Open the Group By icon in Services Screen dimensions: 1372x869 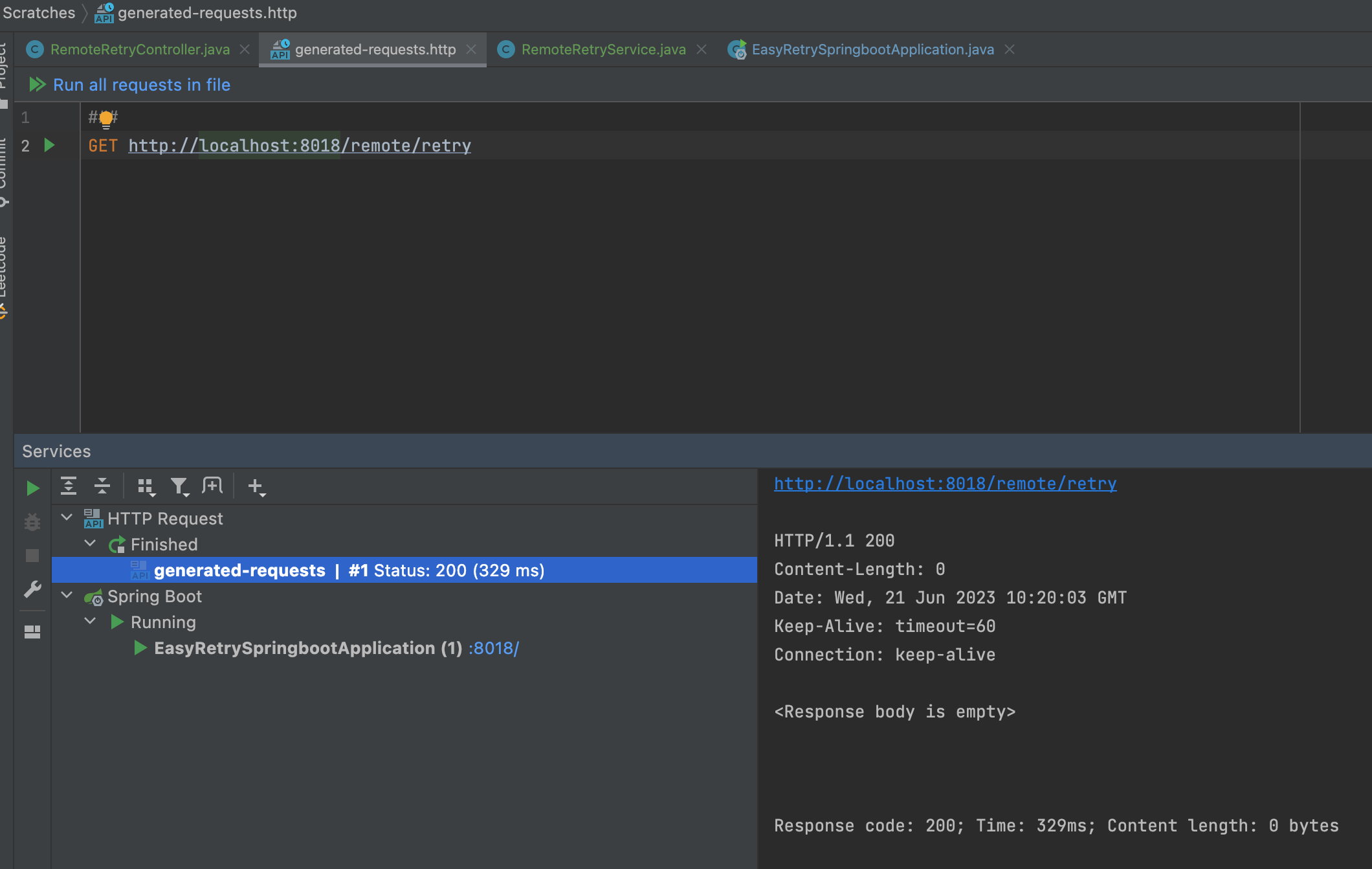click(146, 486)
